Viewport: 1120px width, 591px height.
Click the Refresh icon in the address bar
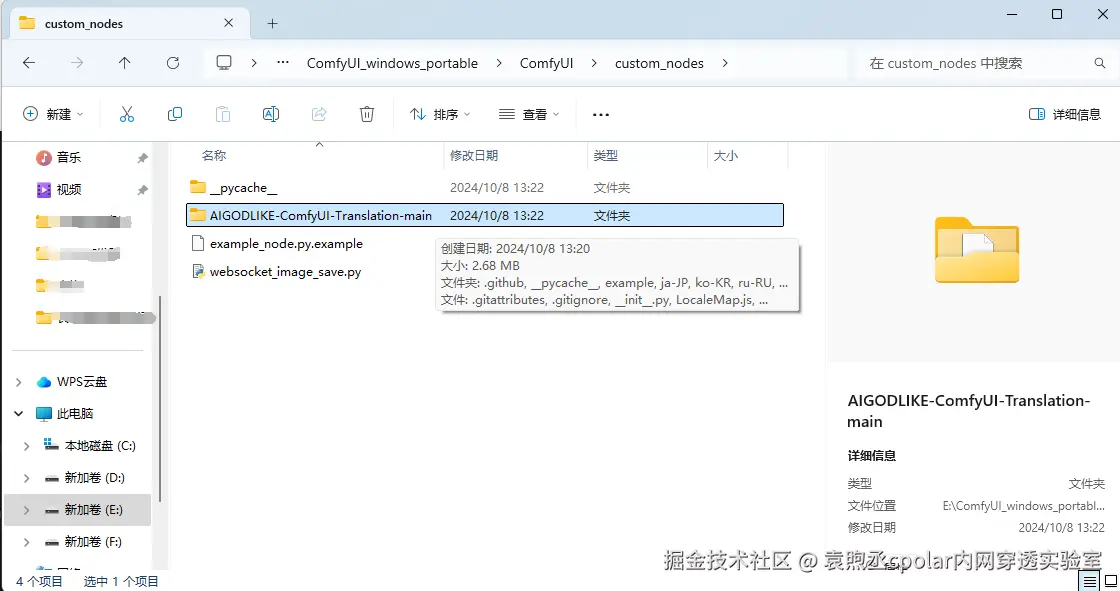point(173,62)
